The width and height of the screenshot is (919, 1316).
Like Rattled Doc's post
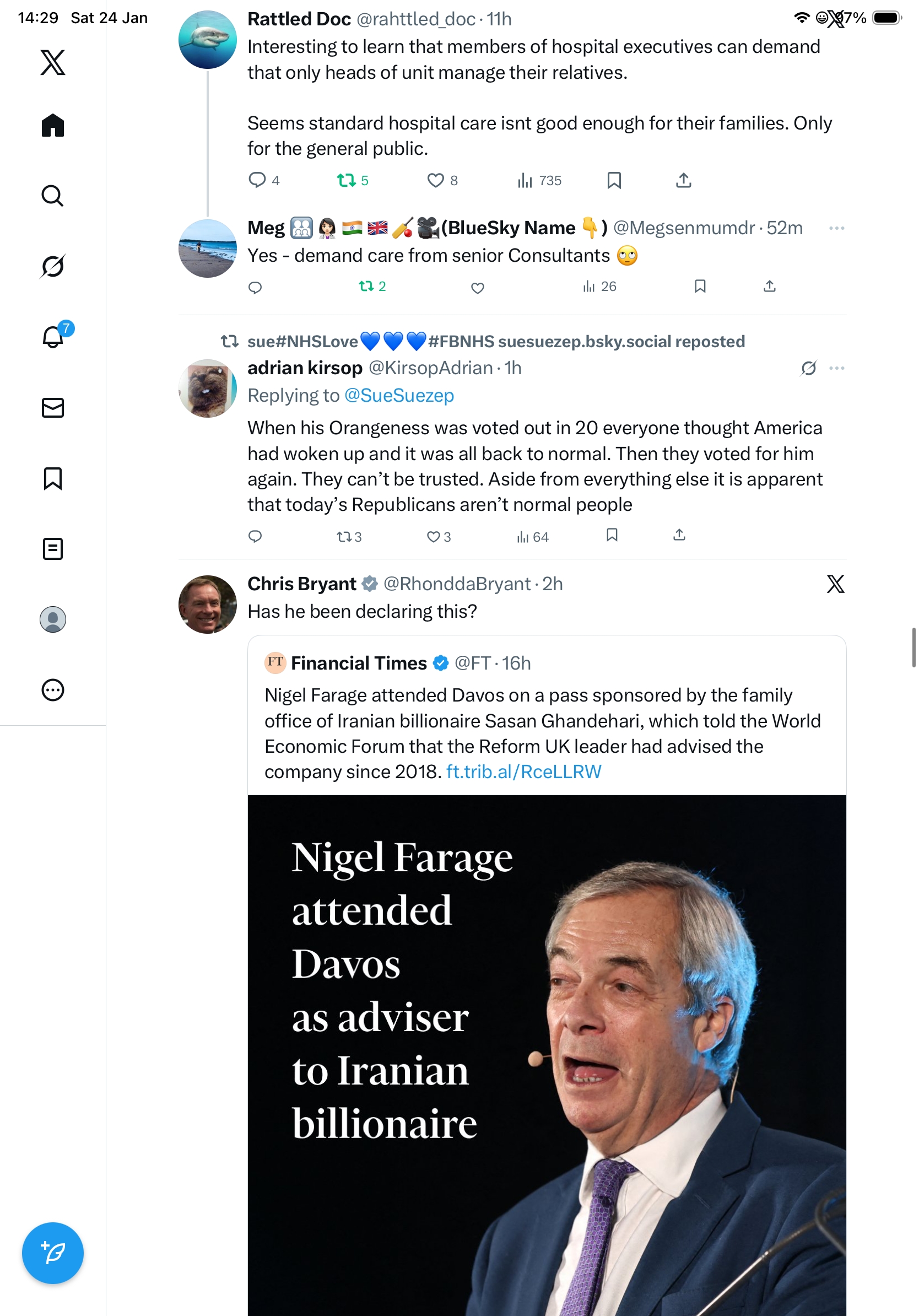(435, 181)
